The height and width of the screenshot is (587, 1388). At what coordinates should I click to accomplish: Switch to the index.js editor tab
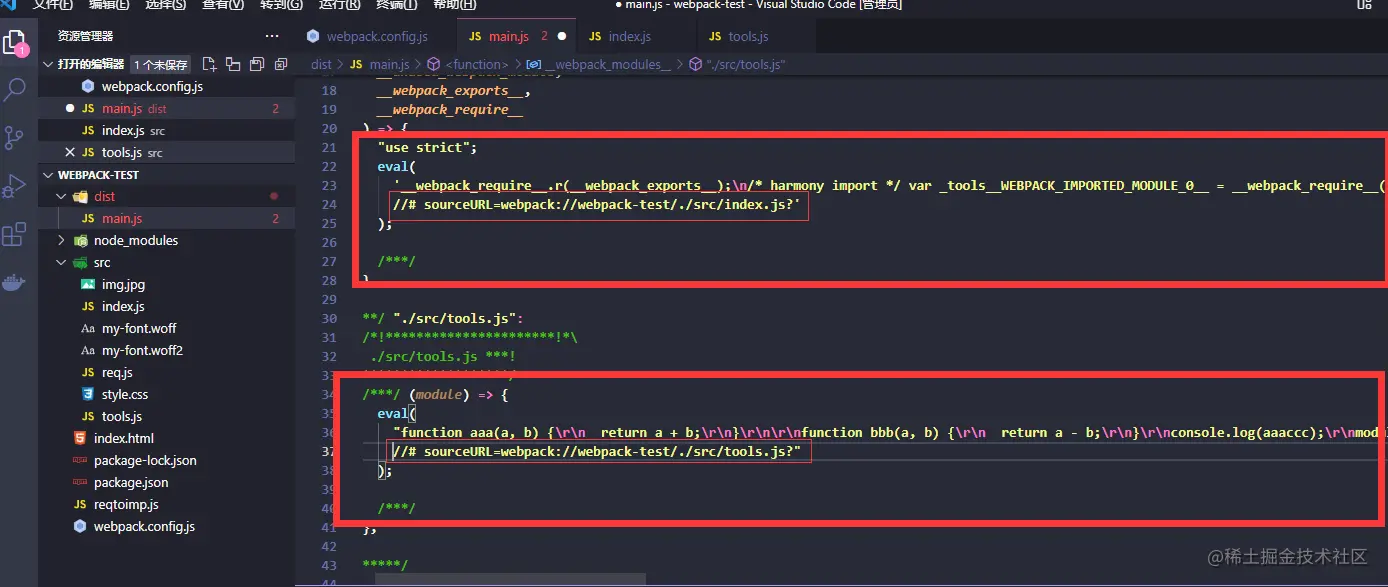(x=636, y=36)
